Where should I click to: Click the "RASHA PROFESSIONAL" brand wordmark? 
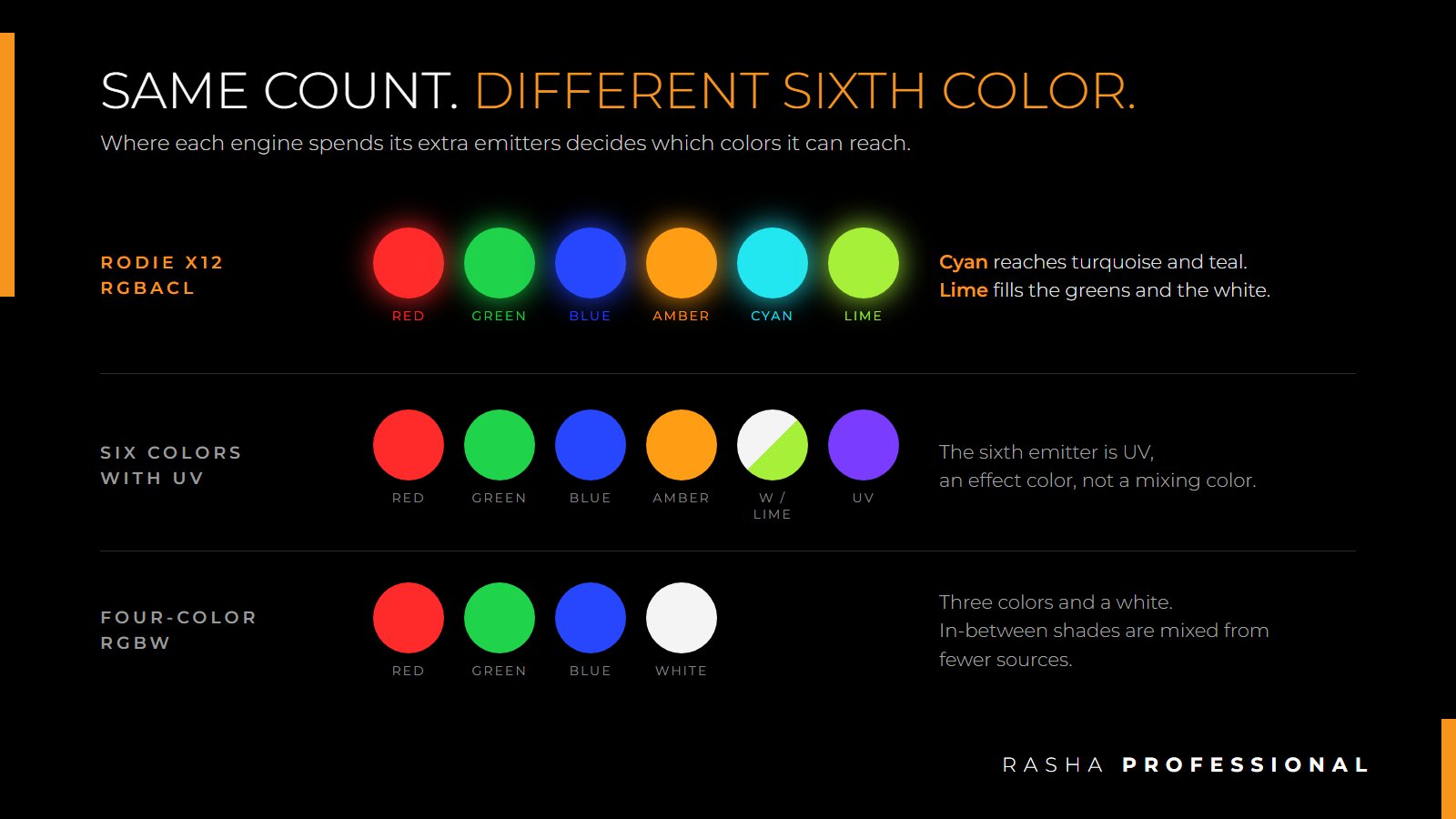coord(1186,765)
